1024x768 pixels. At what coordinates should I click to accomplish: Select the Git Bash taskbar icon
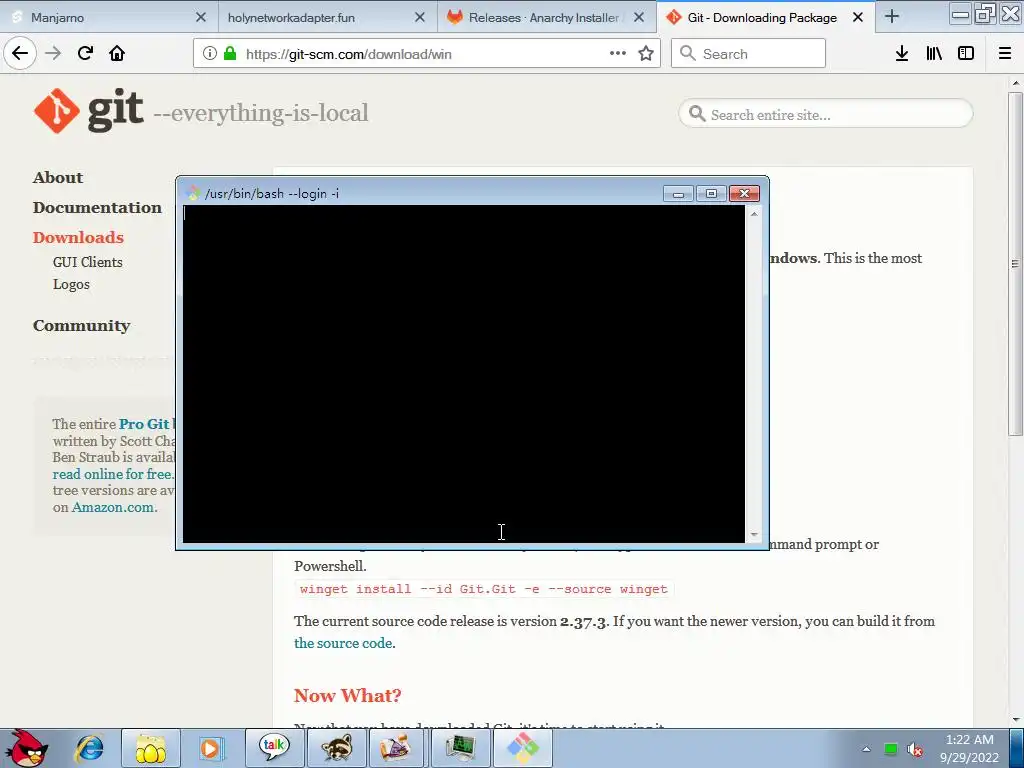point(522,748)
